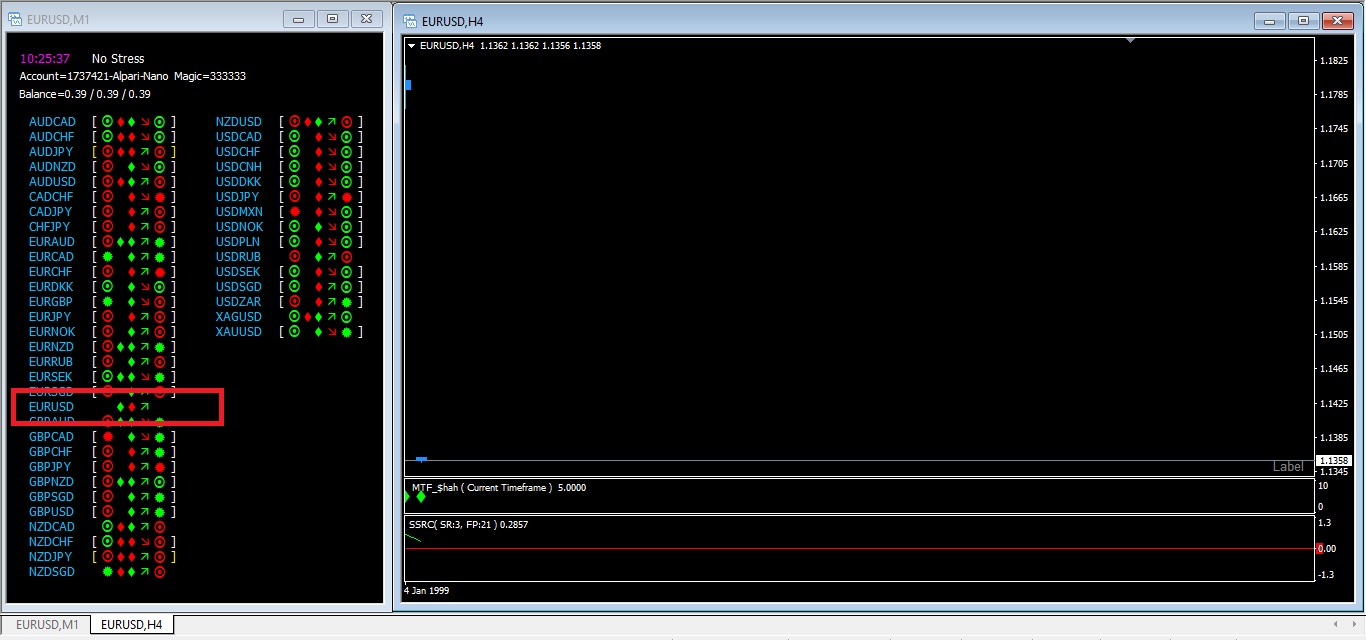Viewport: 1366px width, 640px height.
Task: Click the chart shift triangle marker at chart top
Action: click(x=1130, y=41)
